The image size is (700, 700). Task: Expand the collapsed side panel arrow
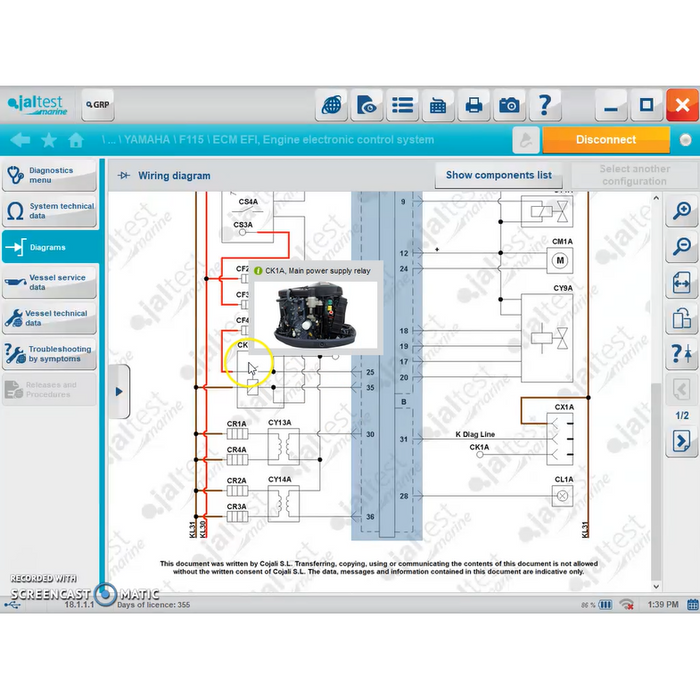coord(119,391)
